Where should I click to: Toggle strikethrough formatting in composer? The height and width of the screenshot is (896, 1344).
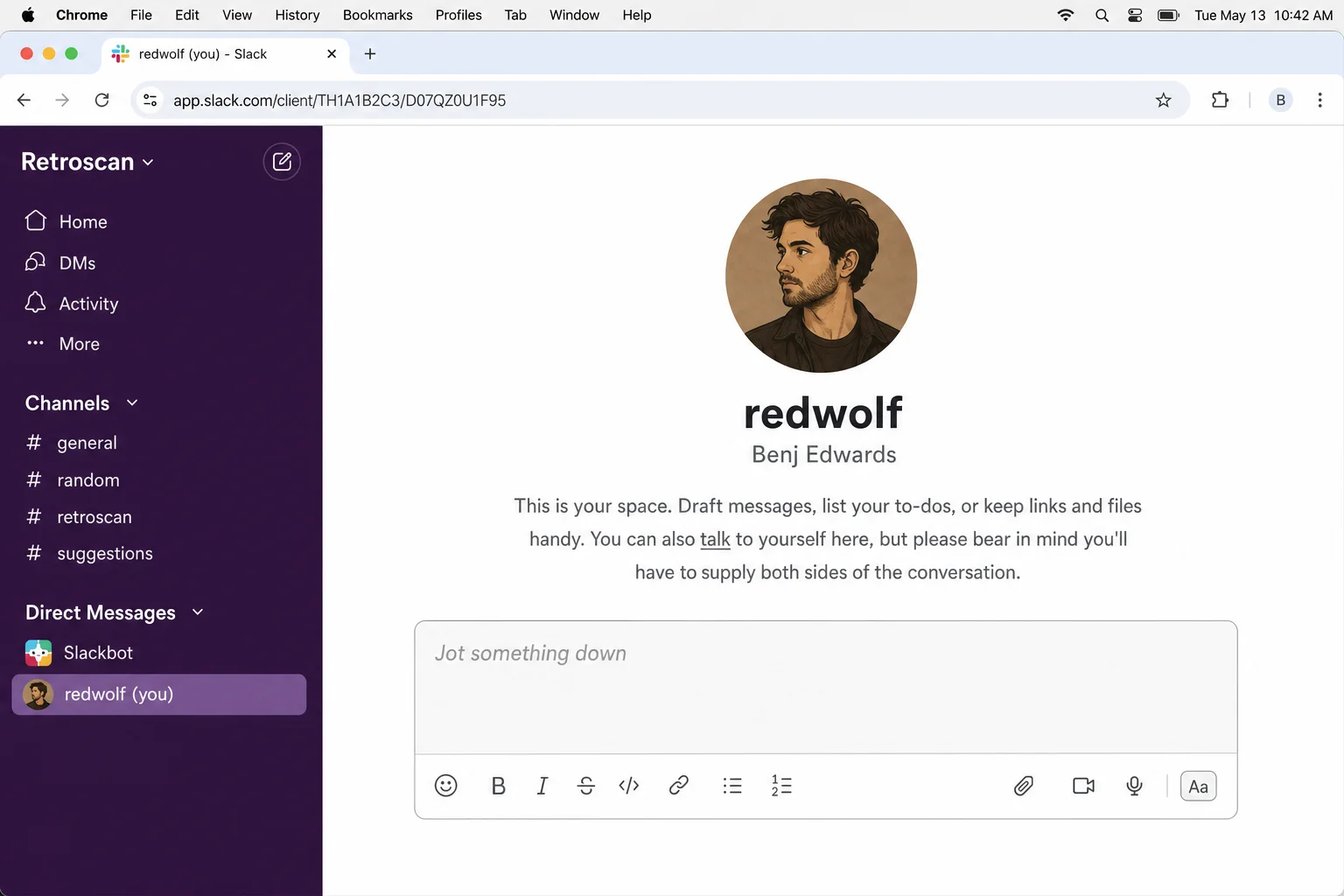(x=586, y=786)
